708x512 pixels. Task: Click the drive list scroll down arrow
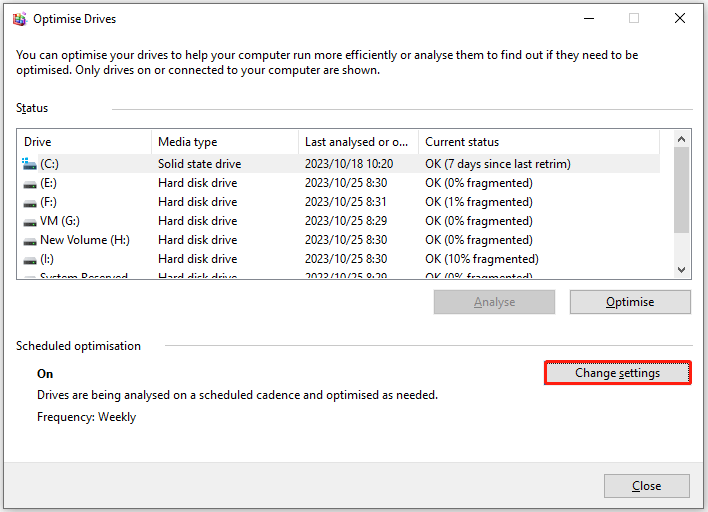pyautogui.click(x=681, y=270)
